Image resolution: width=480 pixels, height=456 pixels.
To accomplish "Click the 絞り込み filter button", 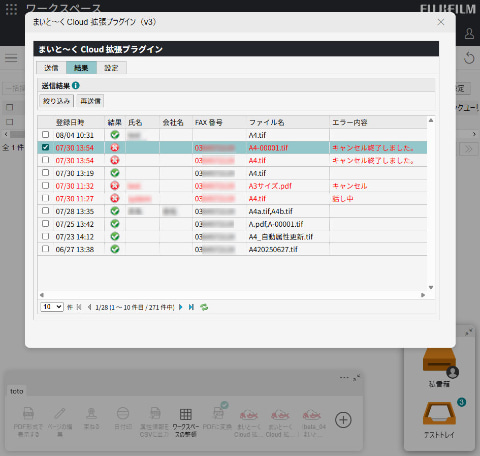I will pos(56,101).
